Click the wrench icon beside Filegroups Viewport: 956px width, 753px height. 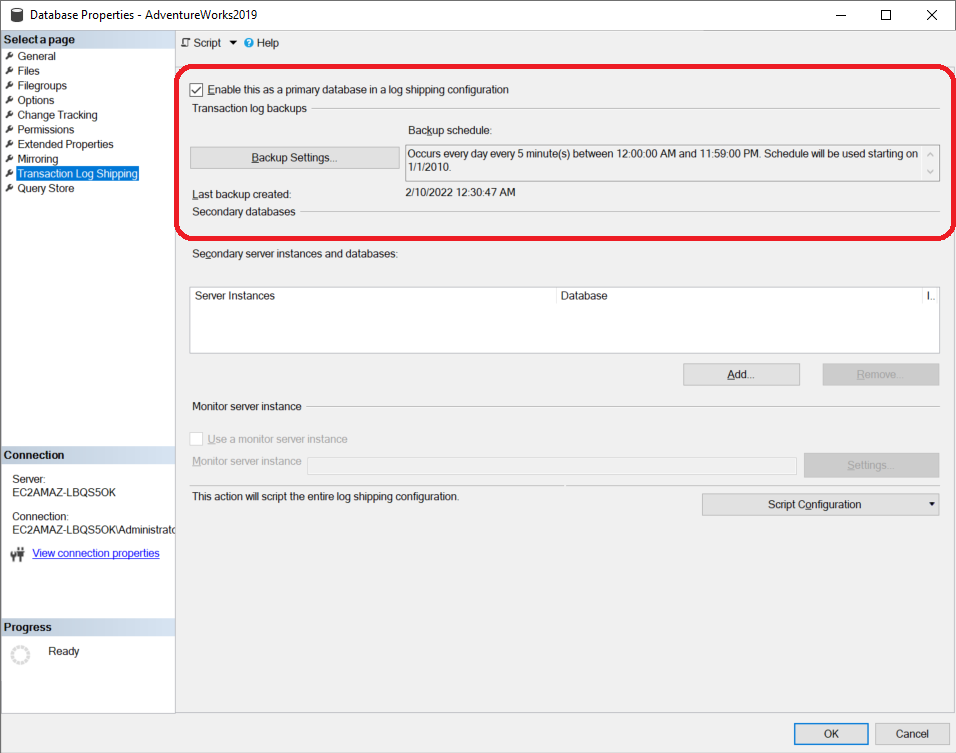point(9,85)
